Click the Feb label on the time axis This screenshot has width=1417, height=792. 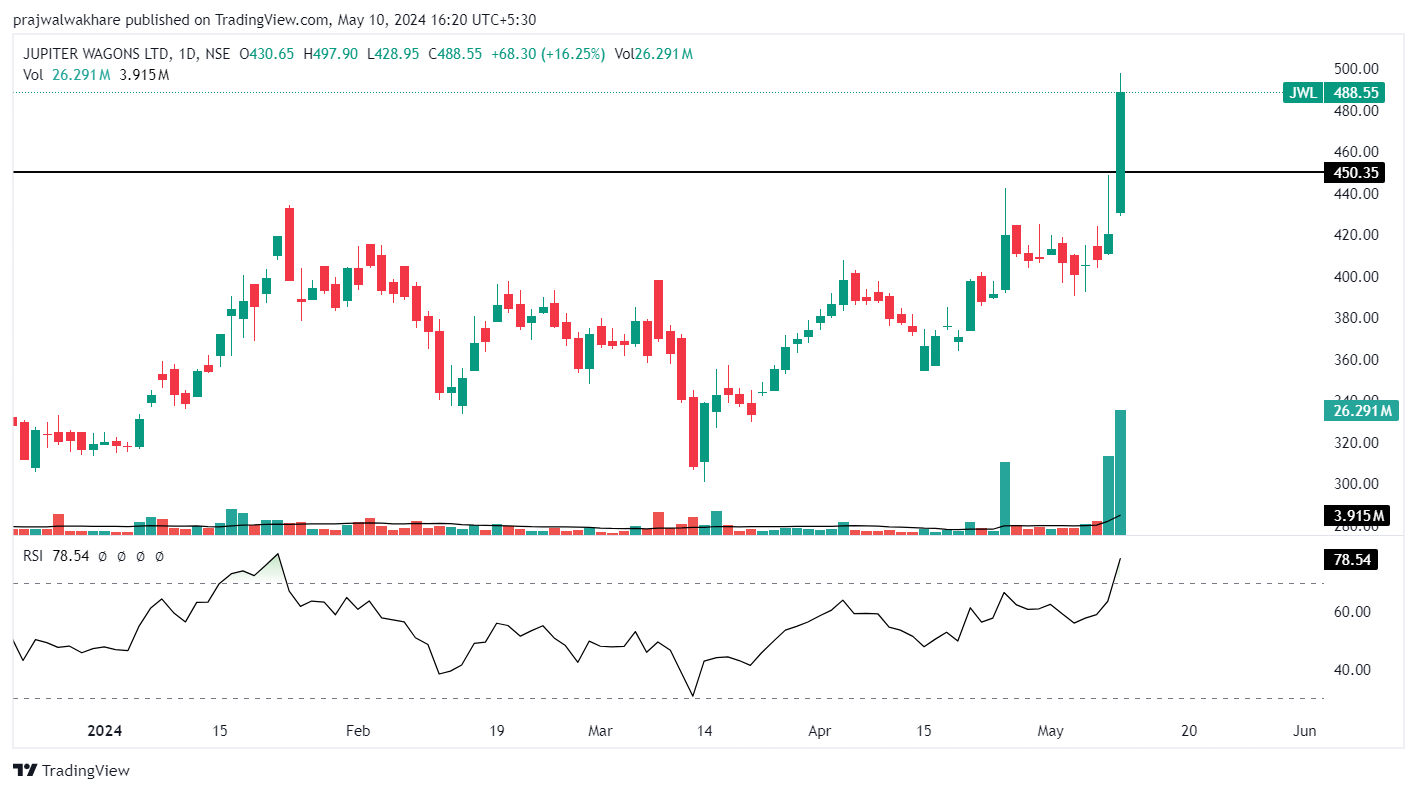pyautogui.click(x=357, y=731)
